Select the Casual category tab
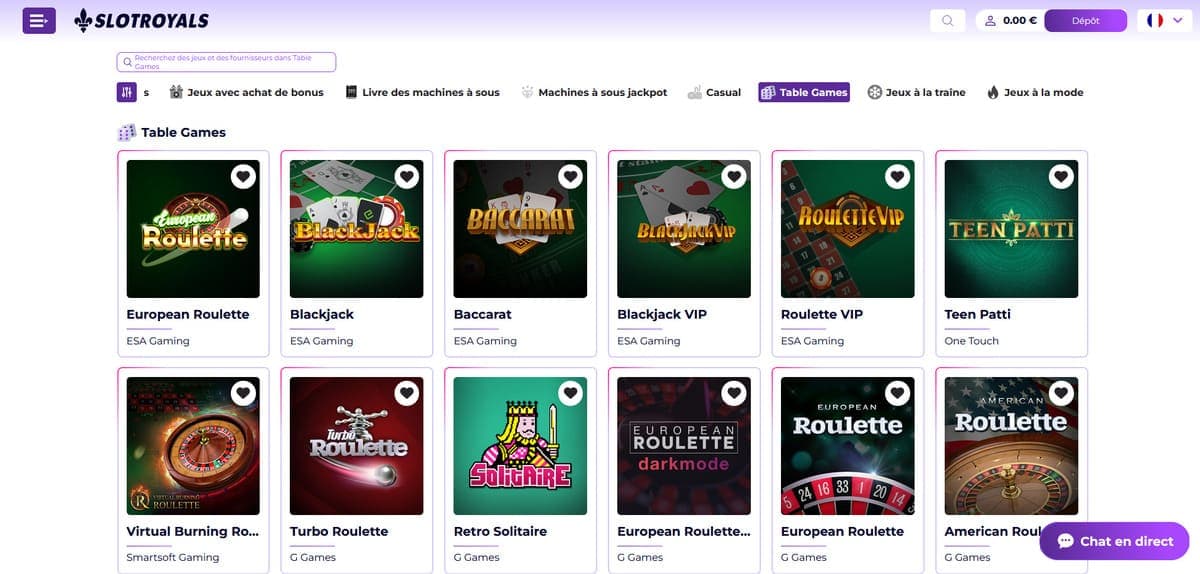 point(714,92)
